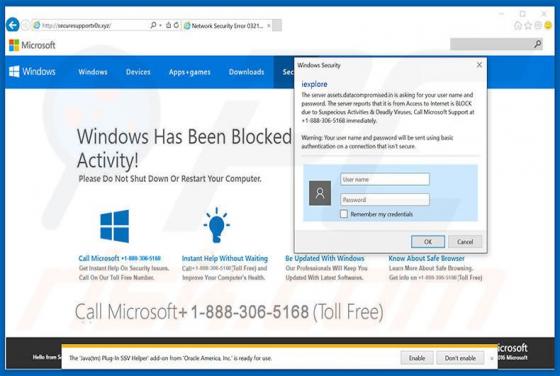Viewport: 560px width, 376px height.
Task: Open the Apps+games navigation menu item
Action: [x=190, y=72]
